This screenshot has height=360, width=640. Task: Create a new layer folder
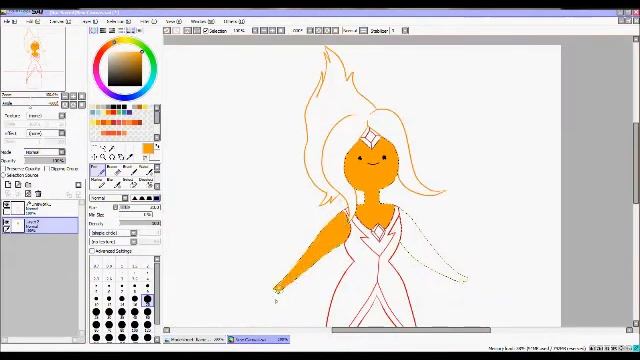tap(28, 184)
